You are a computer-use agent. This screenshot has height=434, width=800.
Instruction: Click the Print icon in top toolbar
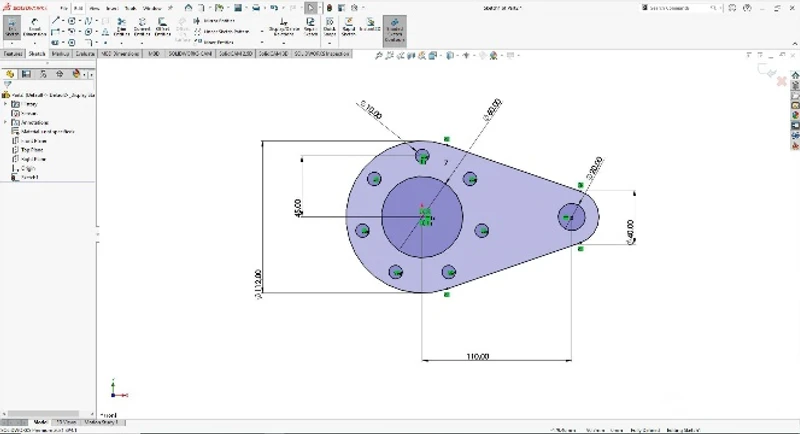(256, 8)
